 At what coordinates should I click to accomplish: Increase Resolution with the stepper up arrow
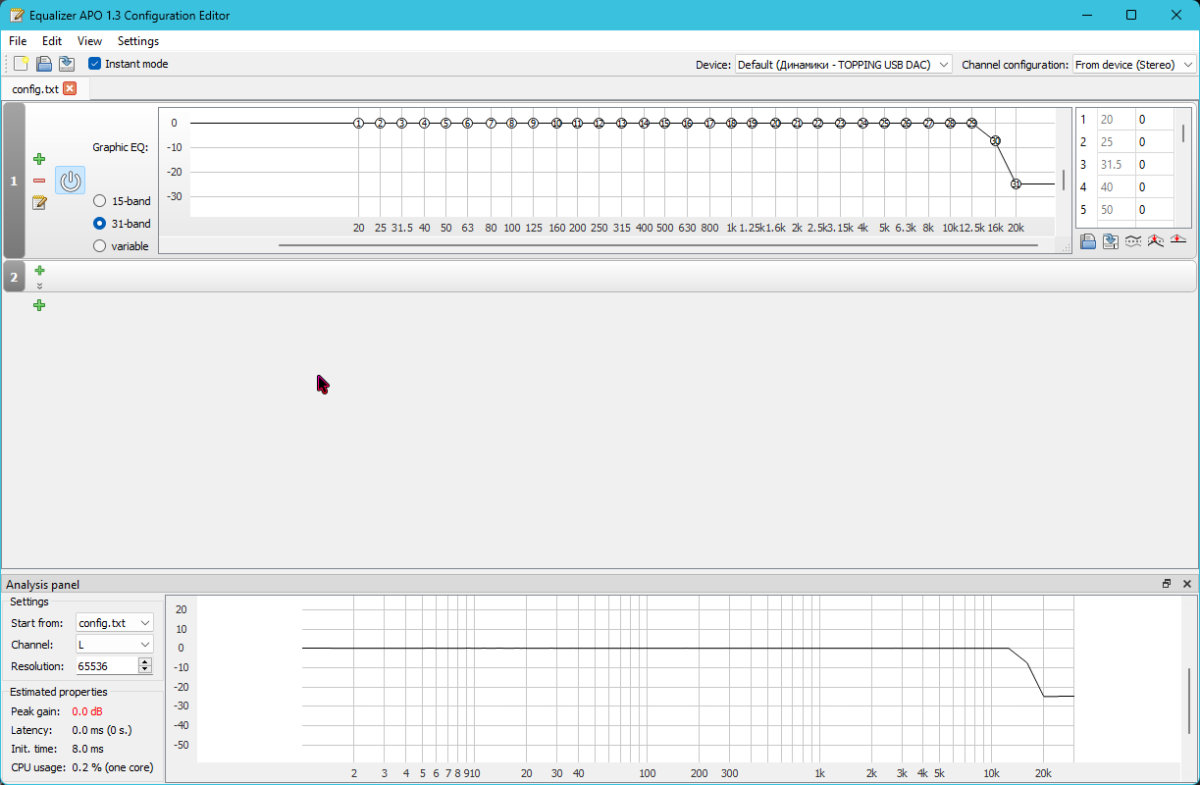point(145,662)
